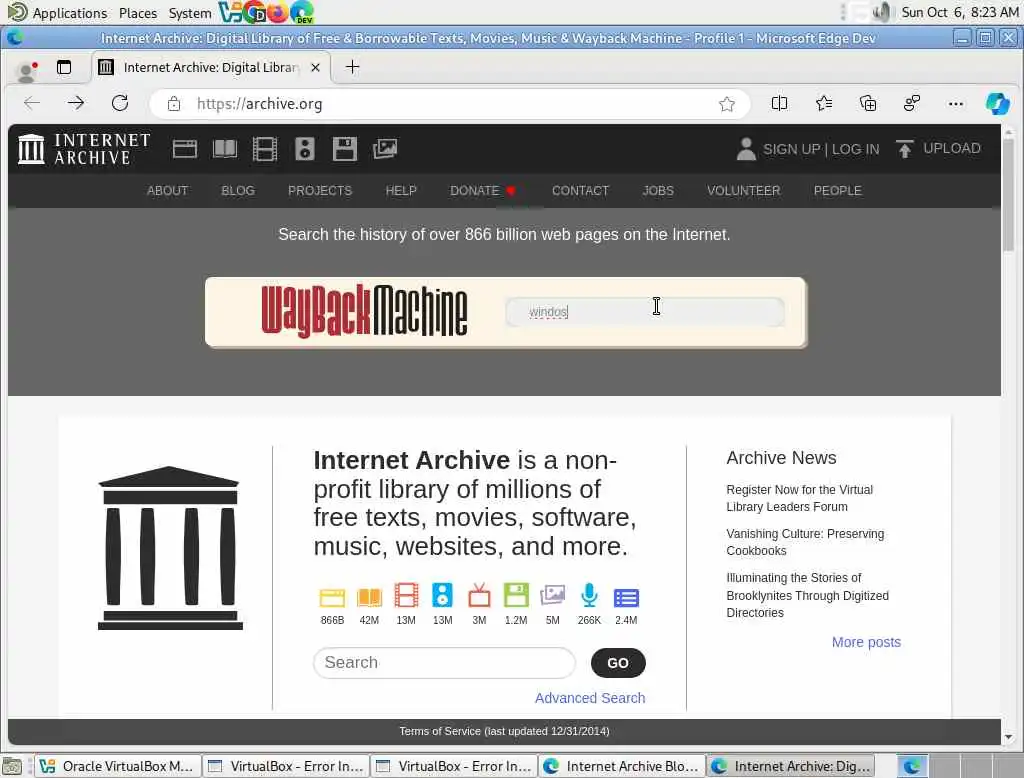Open the System menu in top panel
The image size is (1024, 778).
click(190, 13)
